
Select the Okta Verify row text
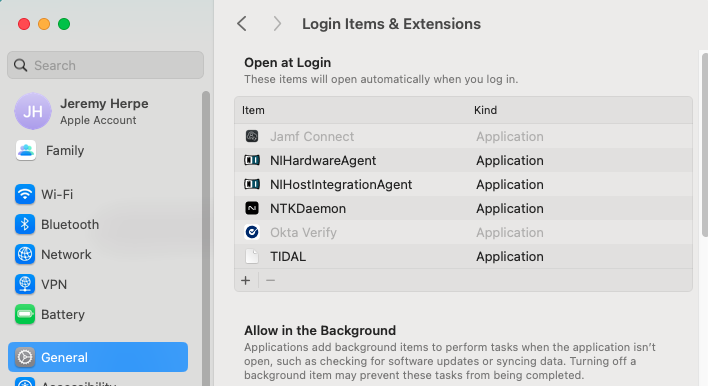[x=303, y=233]
